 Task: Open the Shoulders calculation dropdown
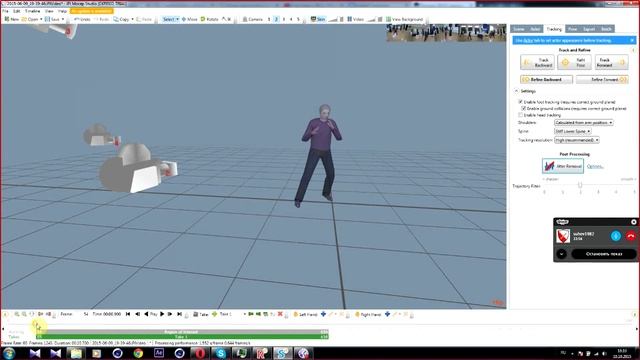pos(584,122)
